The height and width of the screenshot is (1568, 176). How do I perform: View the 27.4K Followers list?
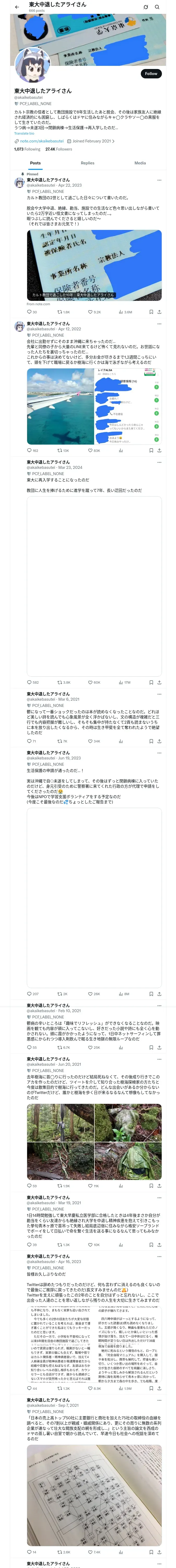tap(59, 149)
